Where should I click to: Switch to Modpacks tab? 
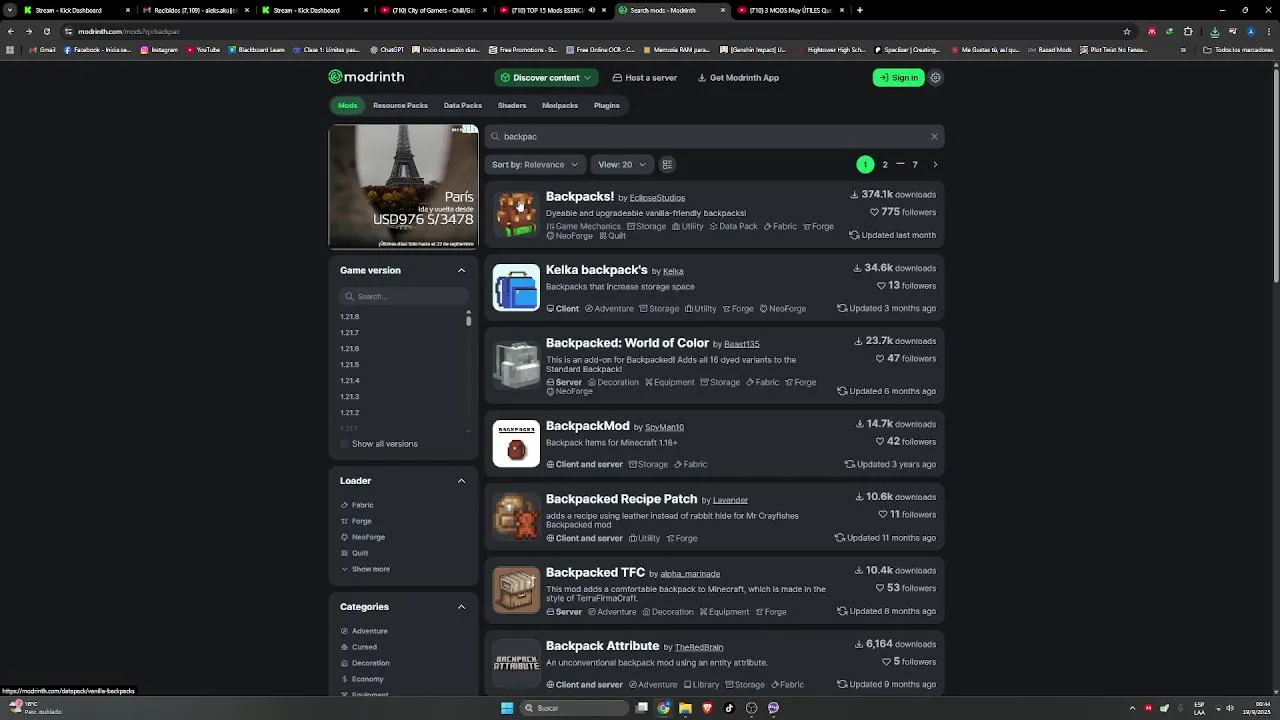560,105
